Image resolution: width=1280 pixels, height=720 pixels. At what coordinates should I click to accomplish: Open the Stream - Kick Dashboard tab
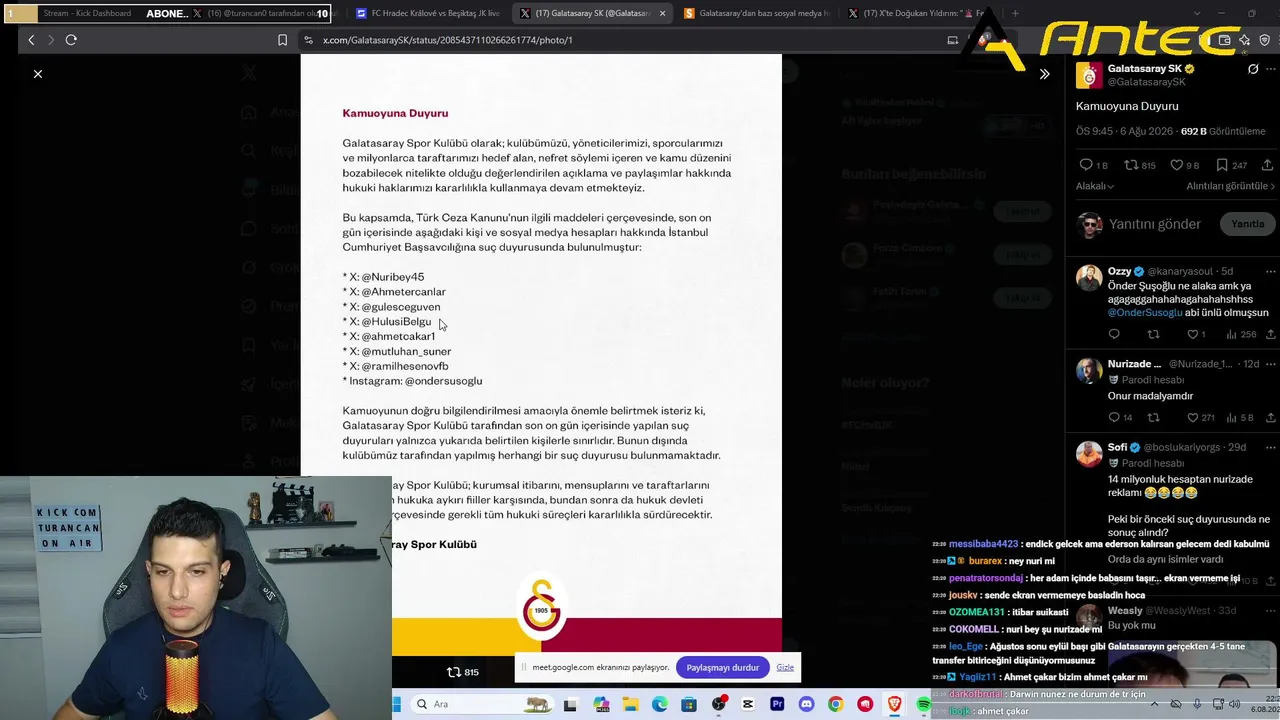(x=87, y=13)
